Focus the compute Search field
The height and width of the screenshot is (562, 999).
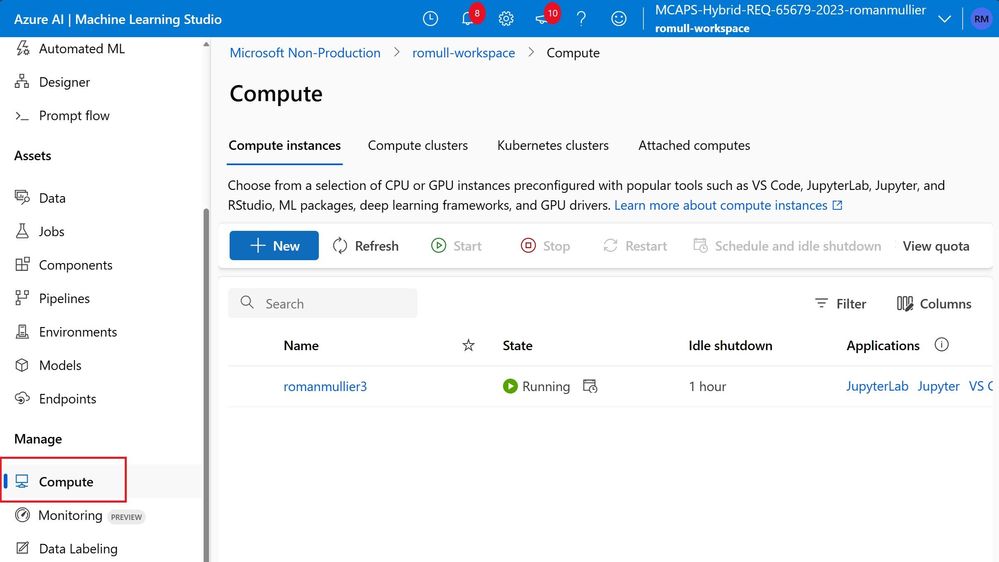click(x=323, y=303)
